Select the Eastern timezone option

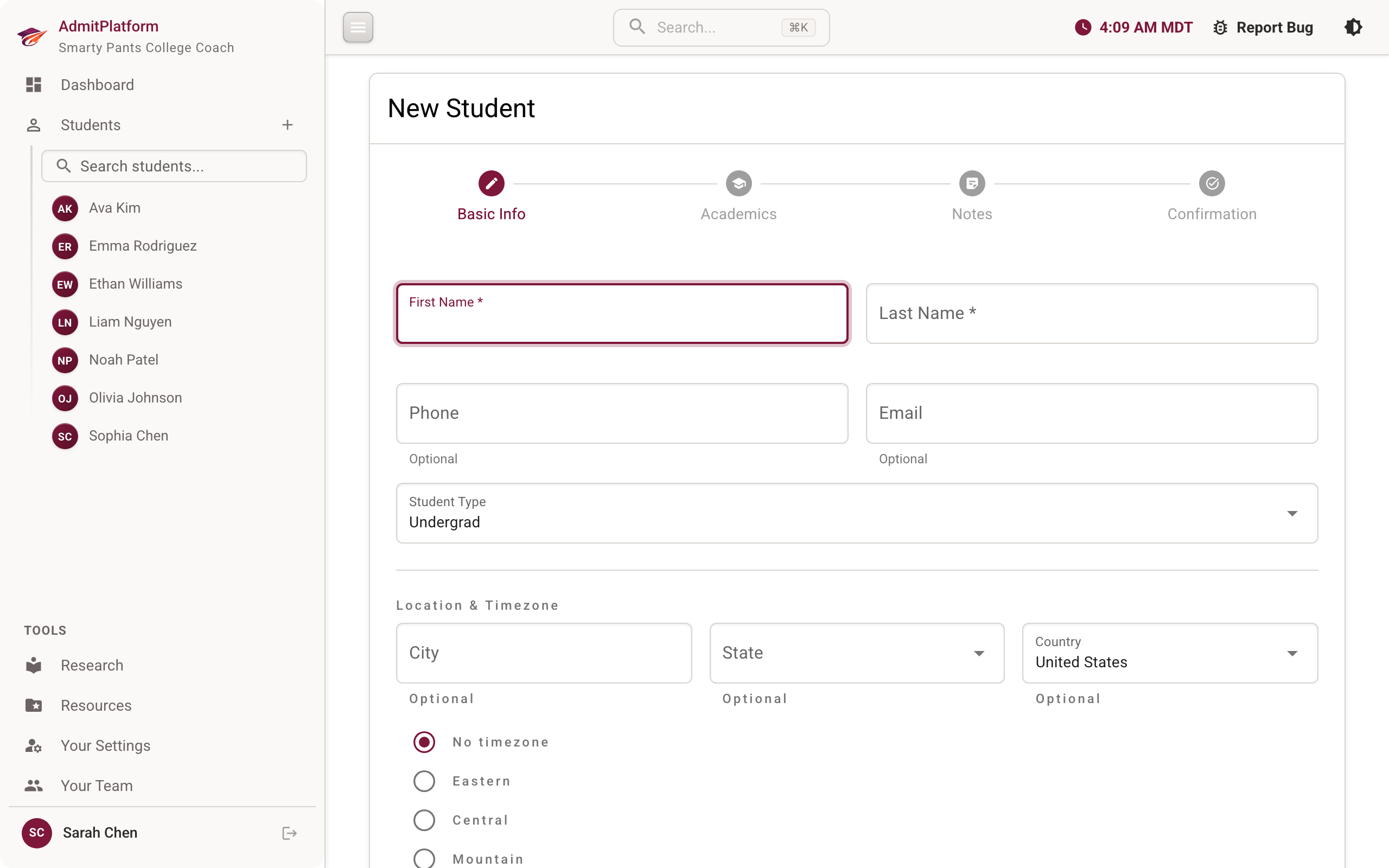click(424, 781)
